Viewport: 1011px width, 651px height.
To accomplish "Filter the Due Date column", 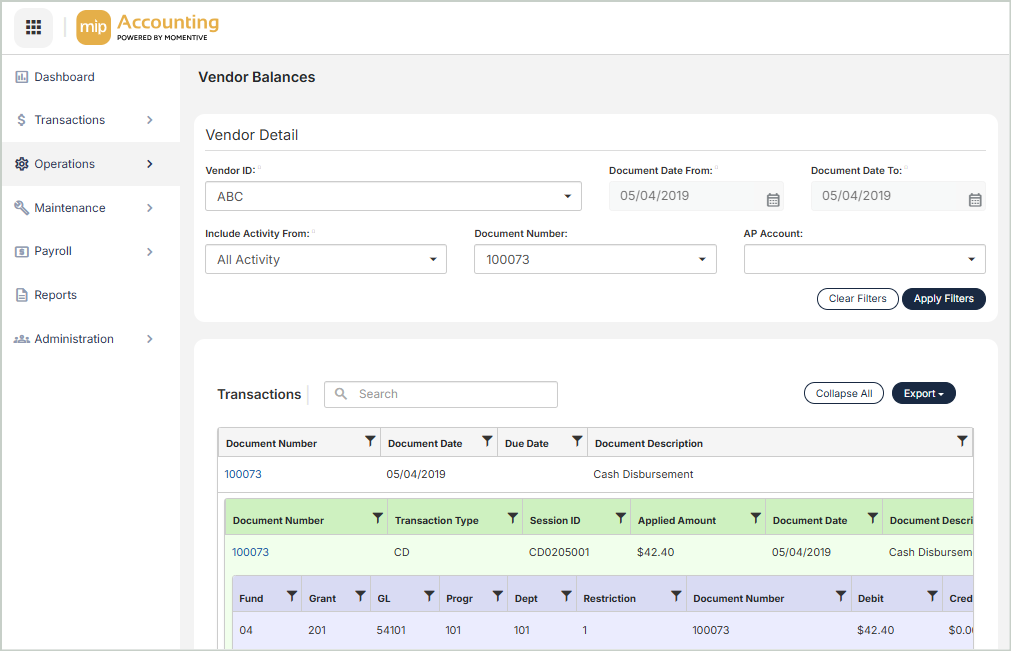I will click(x=577, y=441).
